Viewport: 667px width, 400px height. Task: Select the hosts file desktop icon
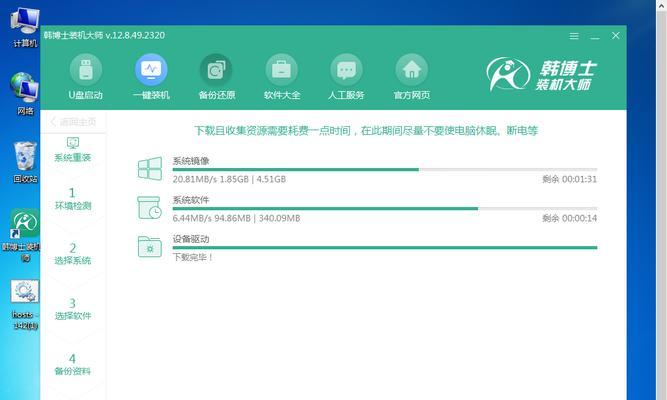pos(25,305)
